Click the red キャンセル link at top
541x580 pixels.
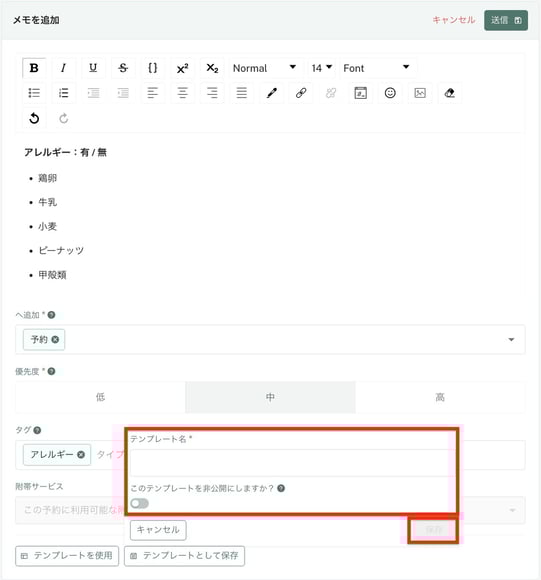pos(454,20)
